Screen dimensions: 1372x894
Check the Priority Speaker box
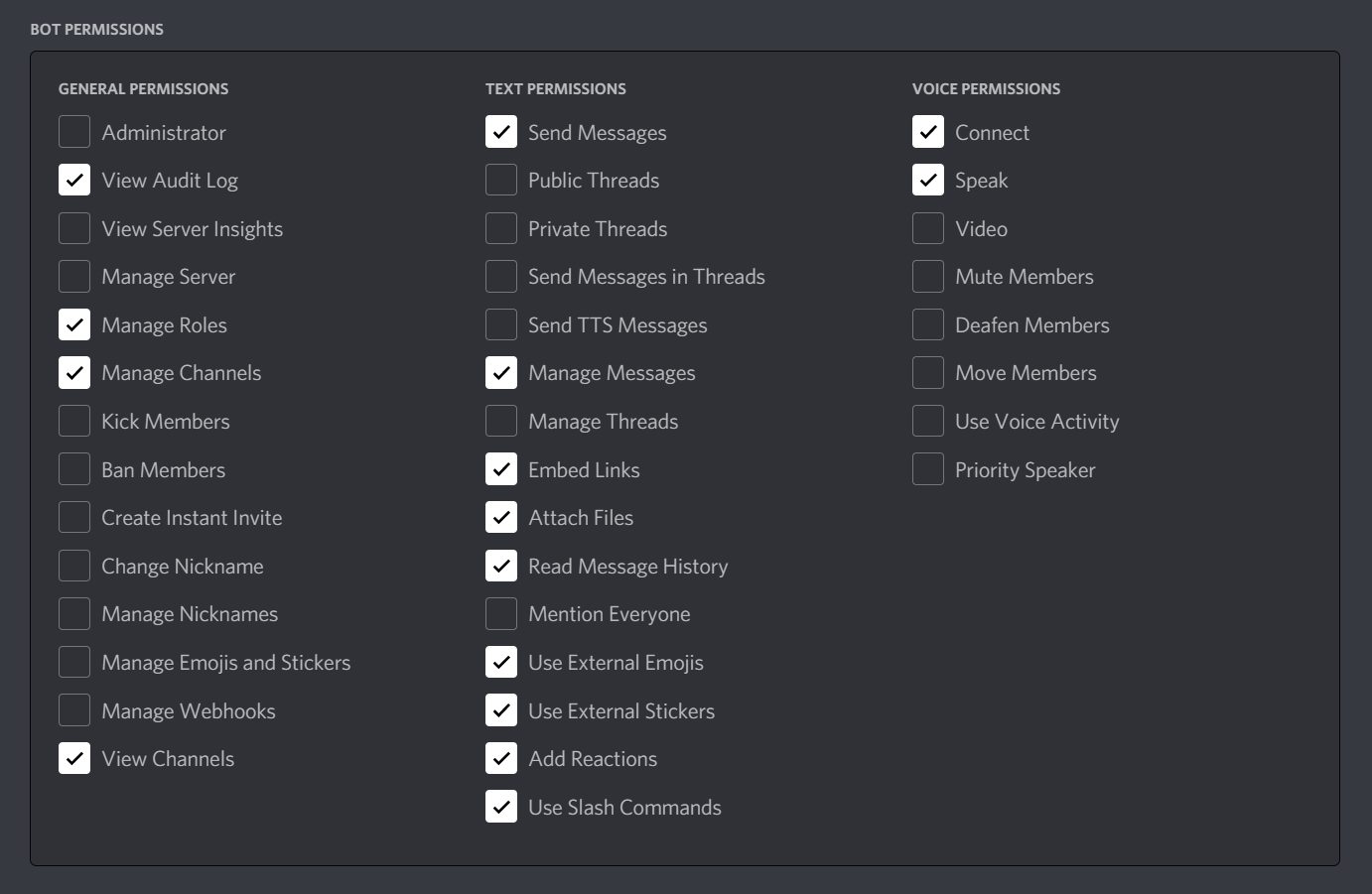pyautogui.click(x=927, y=468)
